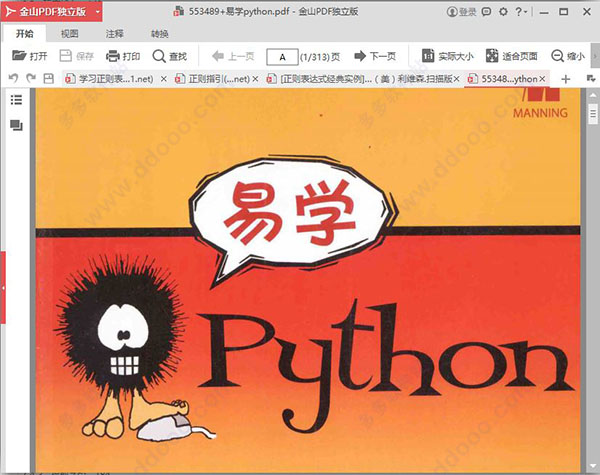This screenshot has width=600, height=475.
Task: Switch to the 视图 ribbon tab
Action: [x=70, y=34]
